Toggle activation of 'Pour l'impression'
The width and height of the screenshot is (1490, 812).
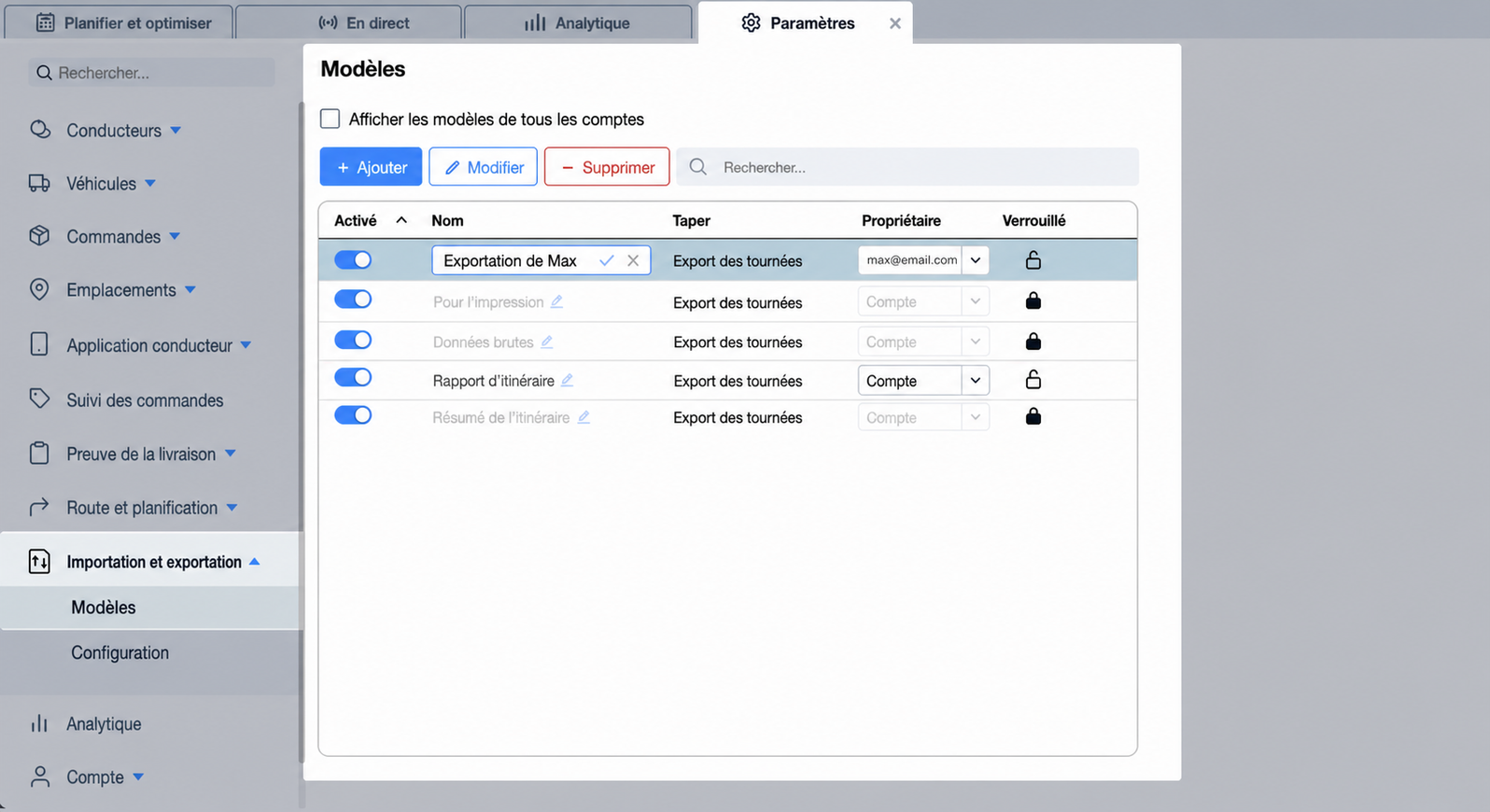pos(353,299)
